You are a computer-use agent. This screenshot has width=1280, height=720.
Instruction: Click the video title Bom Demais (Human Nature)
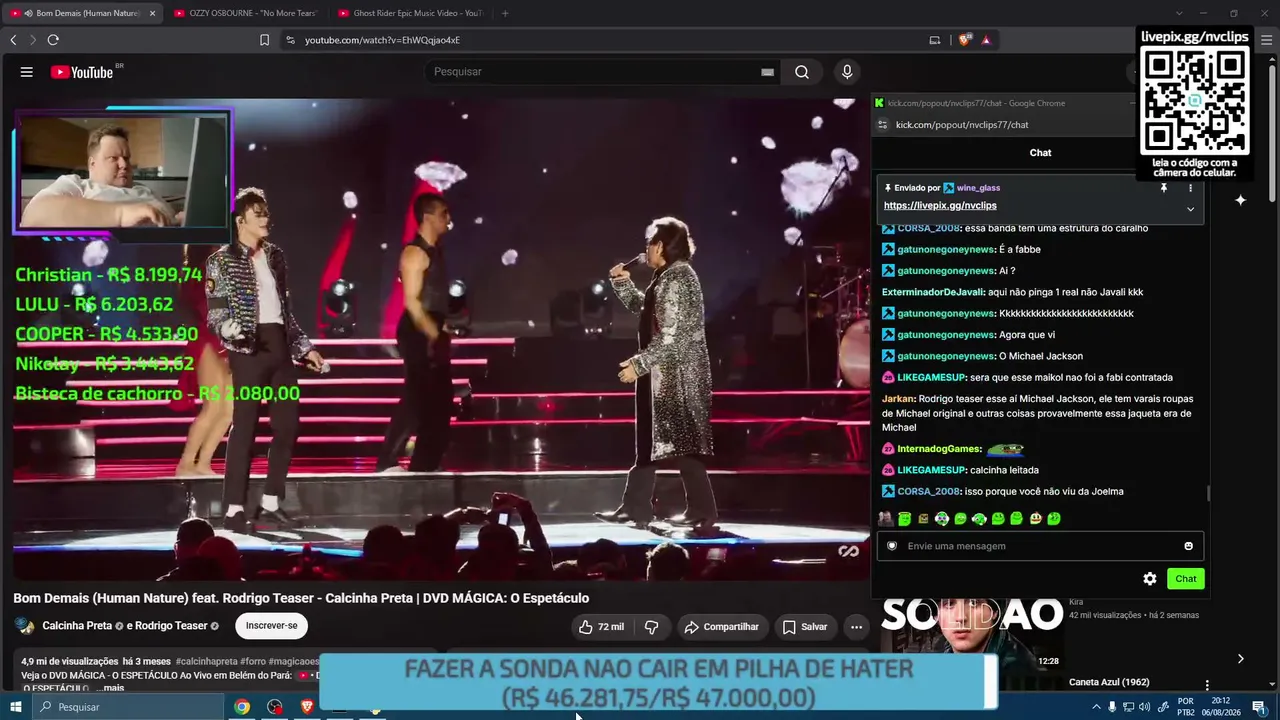[x=301, y=598]
